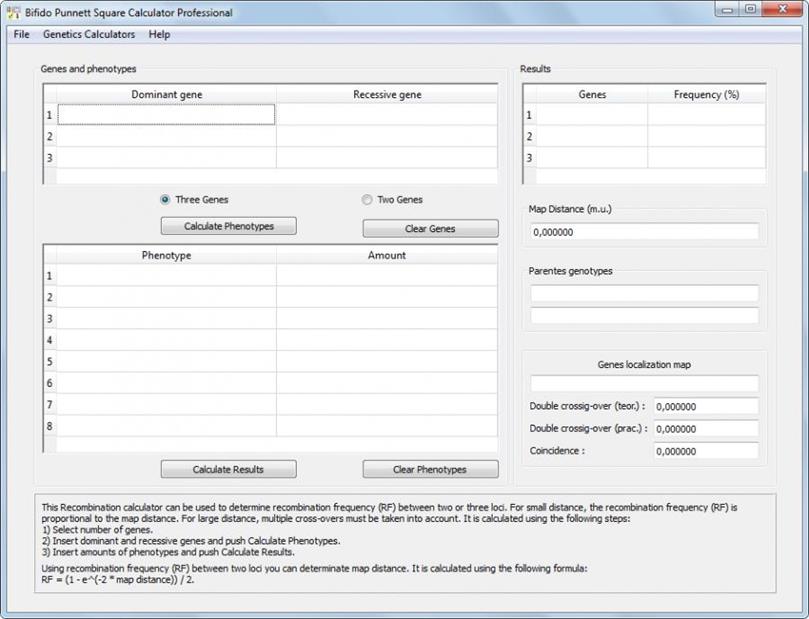This screenshot has height=619, width=809.
Task: Click the Calculate Phenotypes button
Action: click(x=229, y=226)
